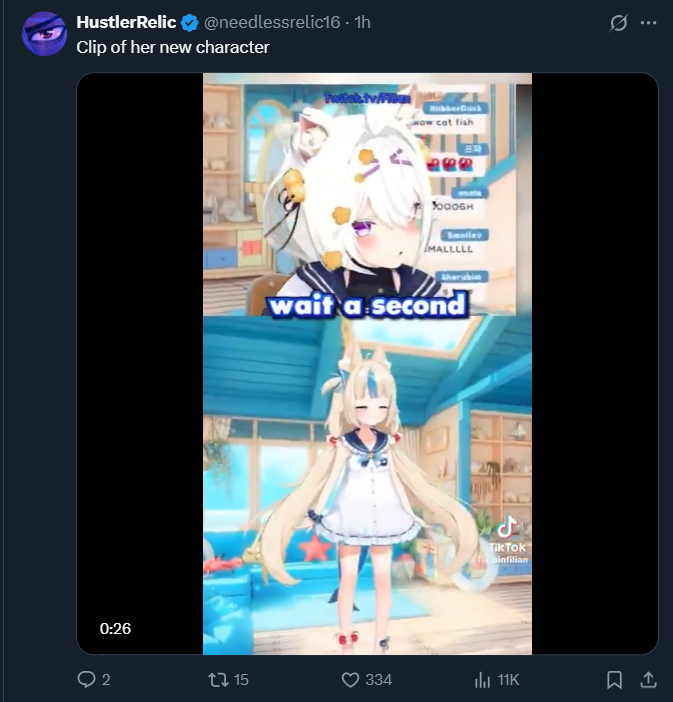673x702 pixels.
Task: Open the three-dot more options menu
Action: (648, 23)
